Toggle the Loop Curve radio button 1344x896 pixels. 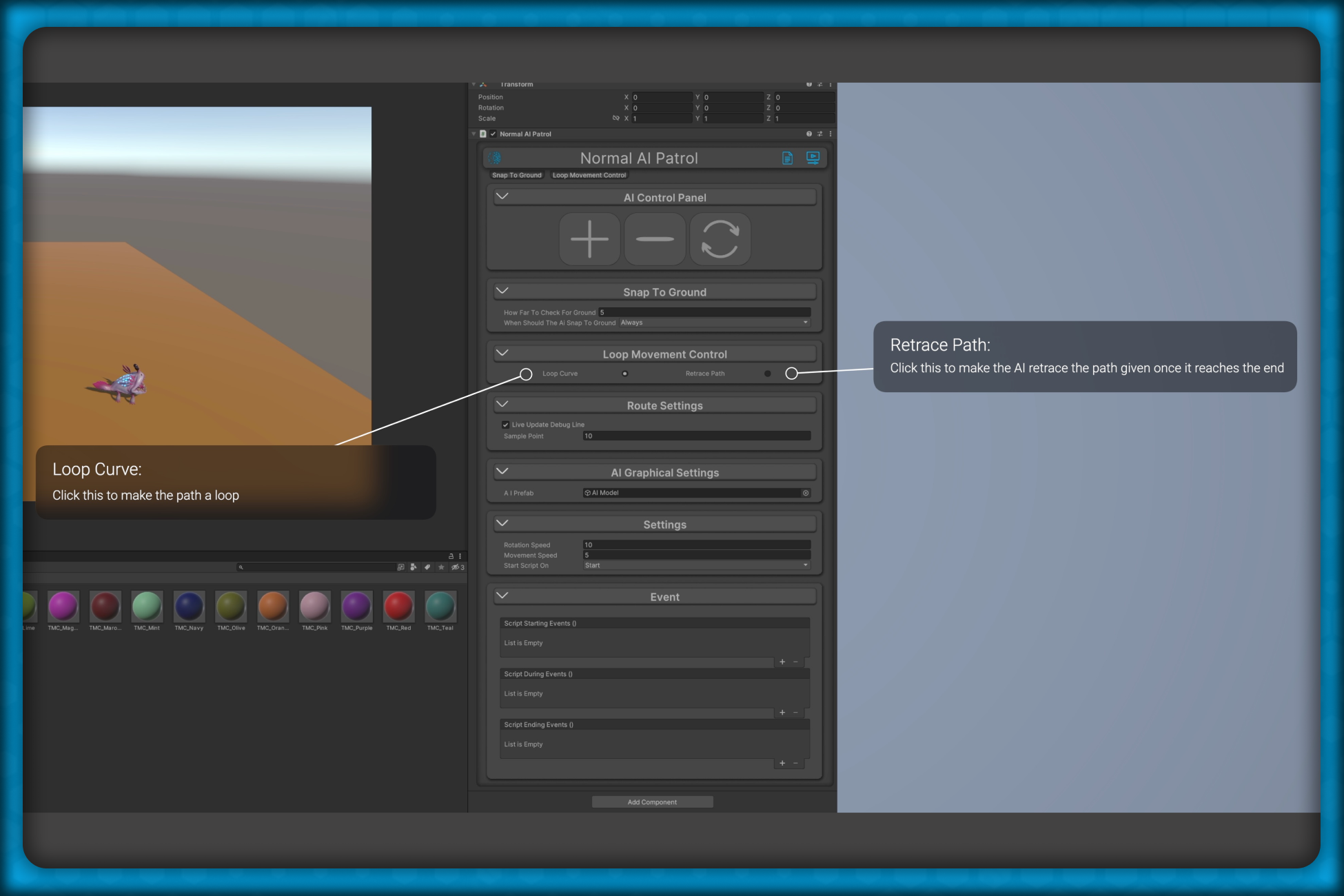[x=624, y=374]
